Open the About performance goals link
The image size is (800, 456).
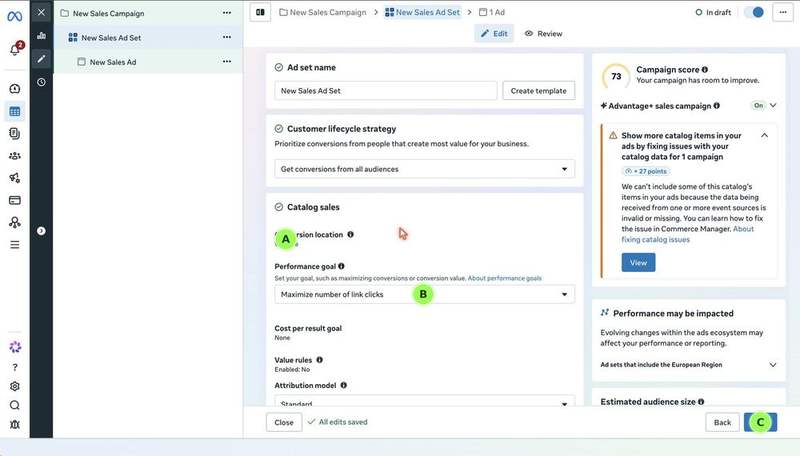[505, 278]
